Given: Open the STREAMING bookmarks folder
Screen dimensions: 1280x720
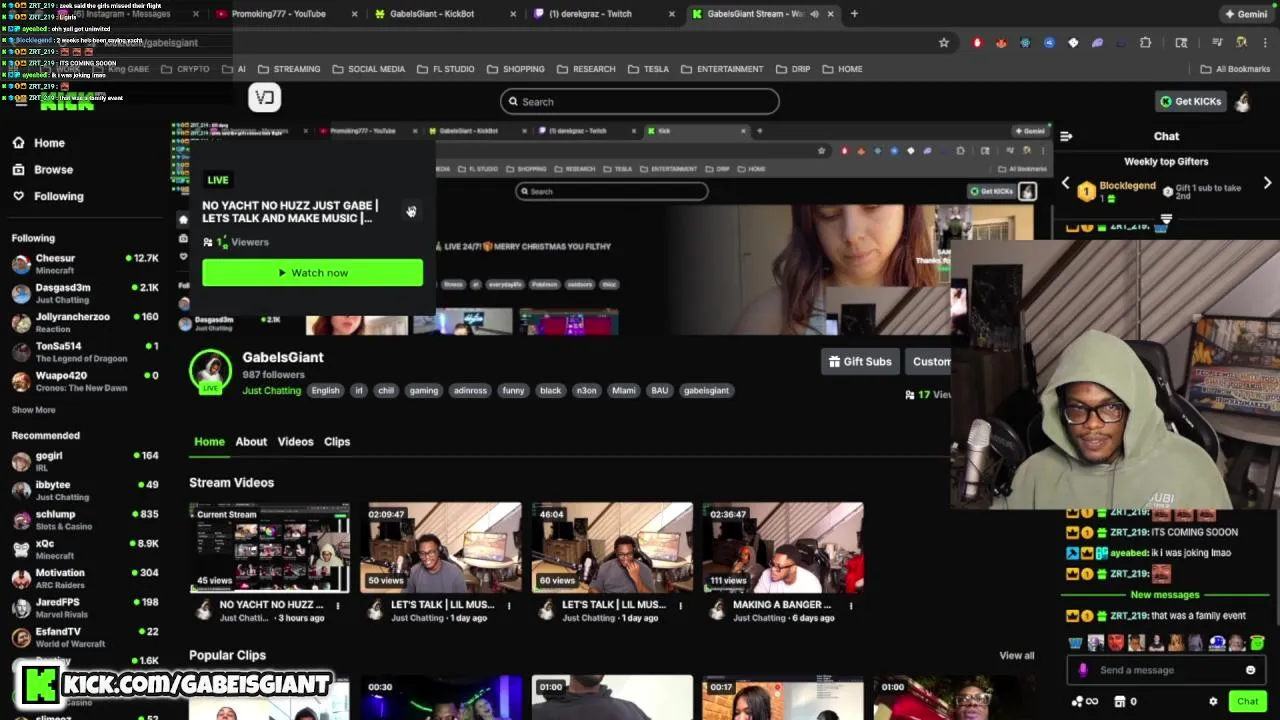Looking at the screenshot, I should (x=289, y=69).
